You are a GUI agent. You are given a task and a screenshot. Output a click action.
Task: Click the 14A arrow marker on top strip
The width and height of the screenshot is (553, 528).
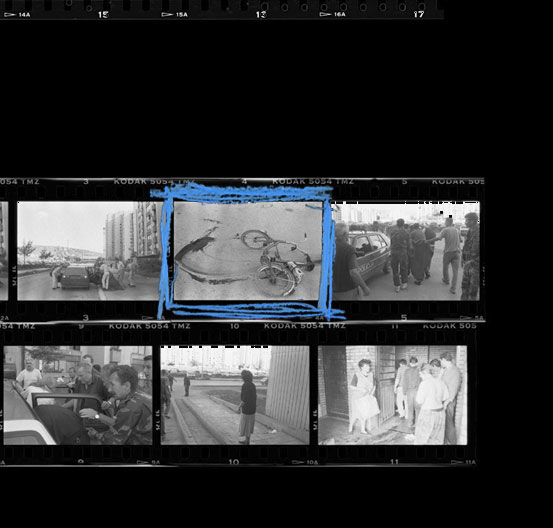pyautogui.click(x=17, y=15)
